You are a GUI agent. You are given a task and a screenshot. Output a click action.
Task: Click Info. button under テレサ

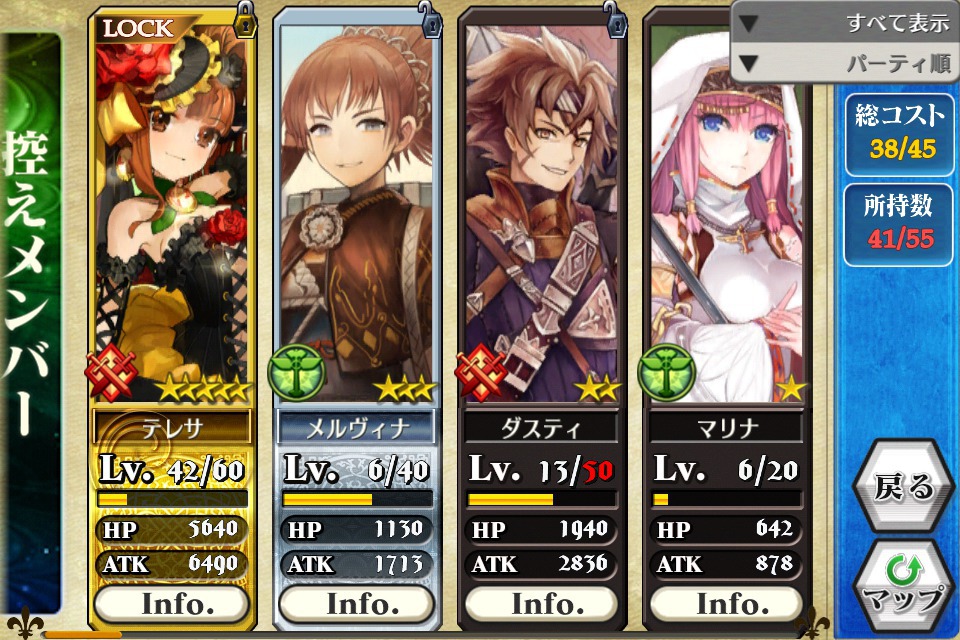pos(172,604)
